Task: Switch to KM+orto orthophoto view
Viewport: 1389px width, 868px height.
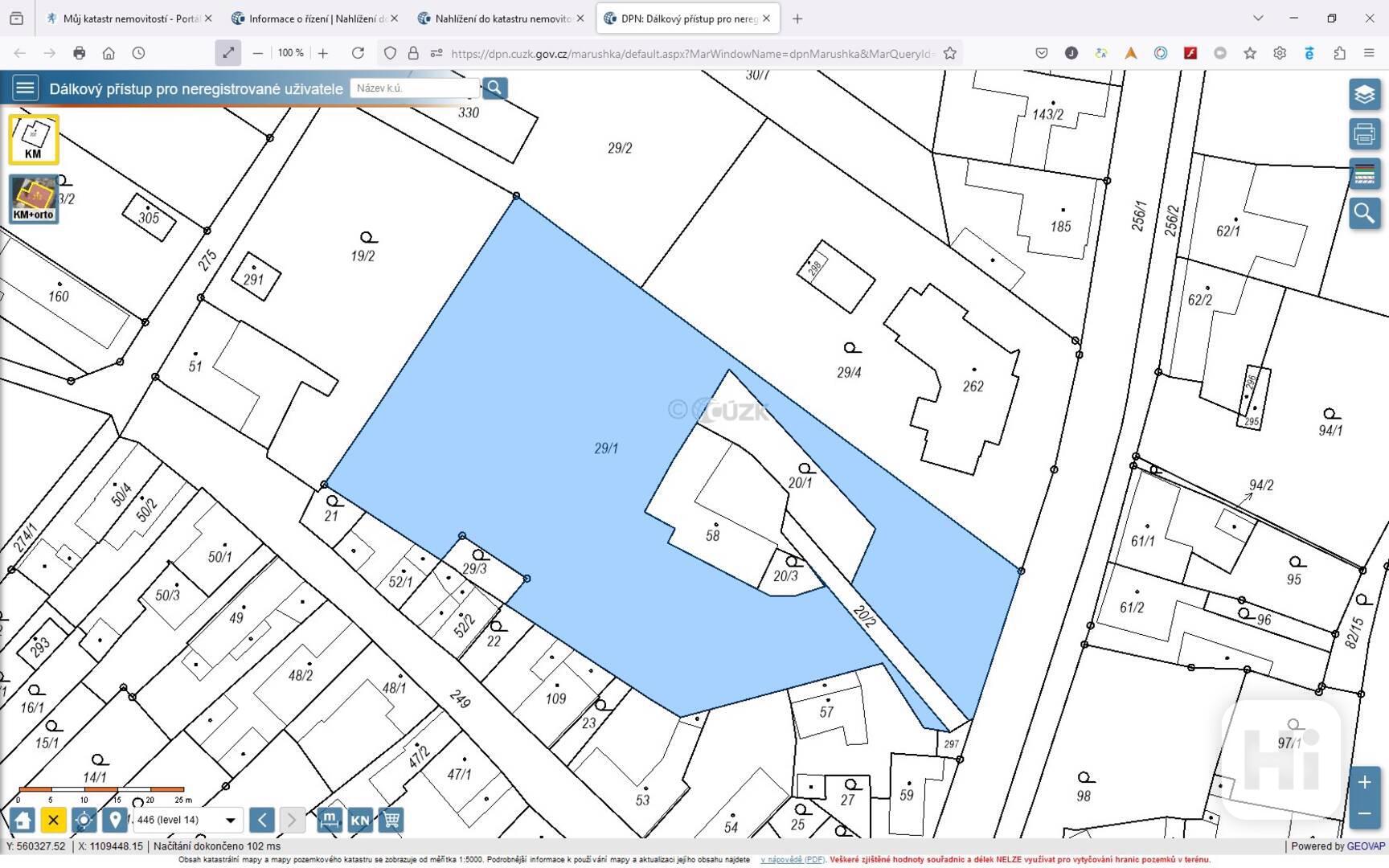Action: [33, 199]
